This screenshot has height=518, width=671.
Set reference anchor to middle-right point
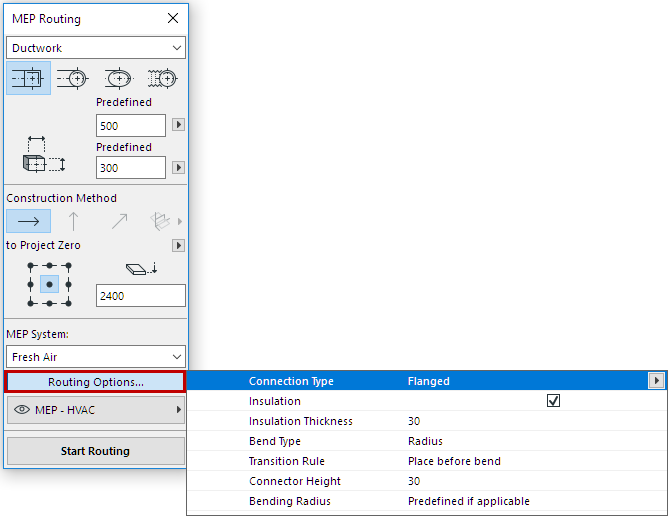point(68,284)
